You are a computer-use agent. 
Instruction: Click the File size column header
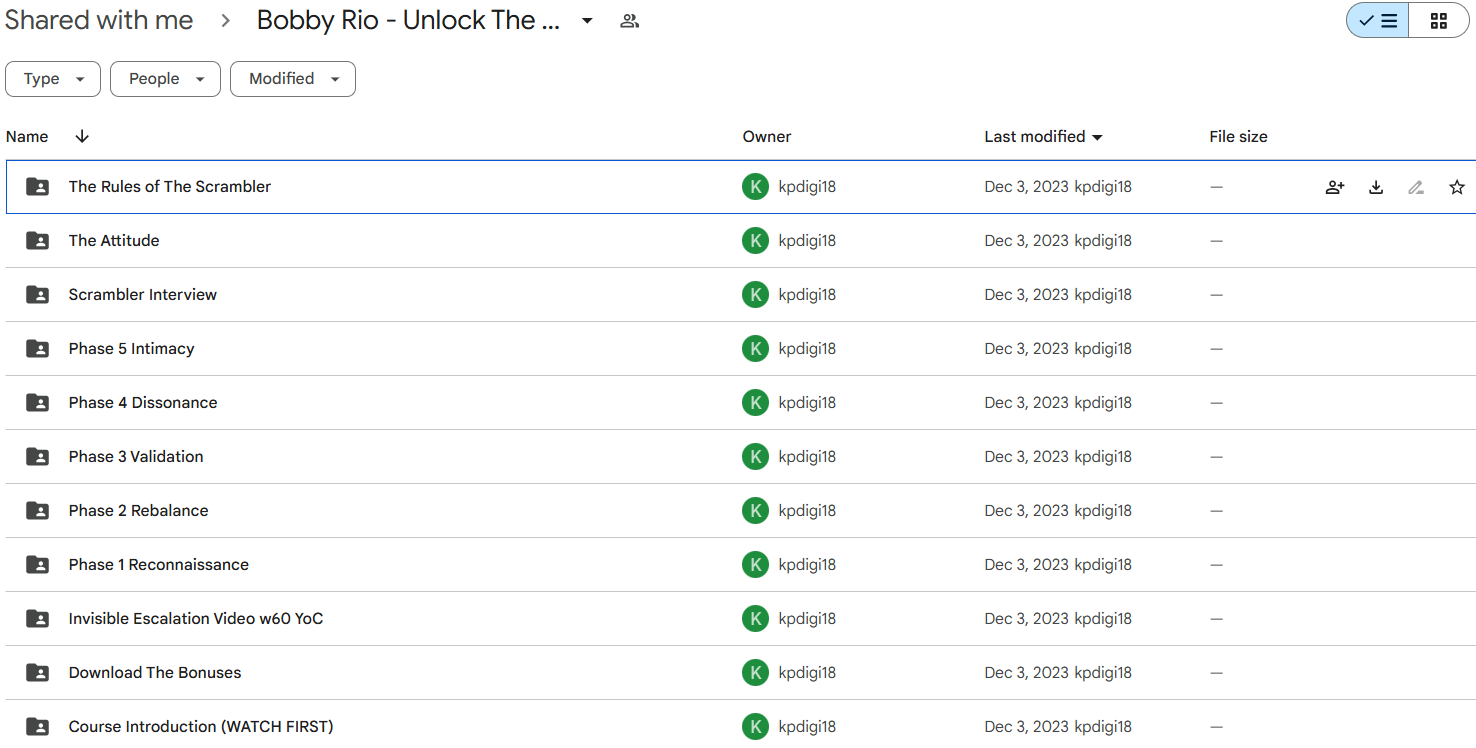1238,137
